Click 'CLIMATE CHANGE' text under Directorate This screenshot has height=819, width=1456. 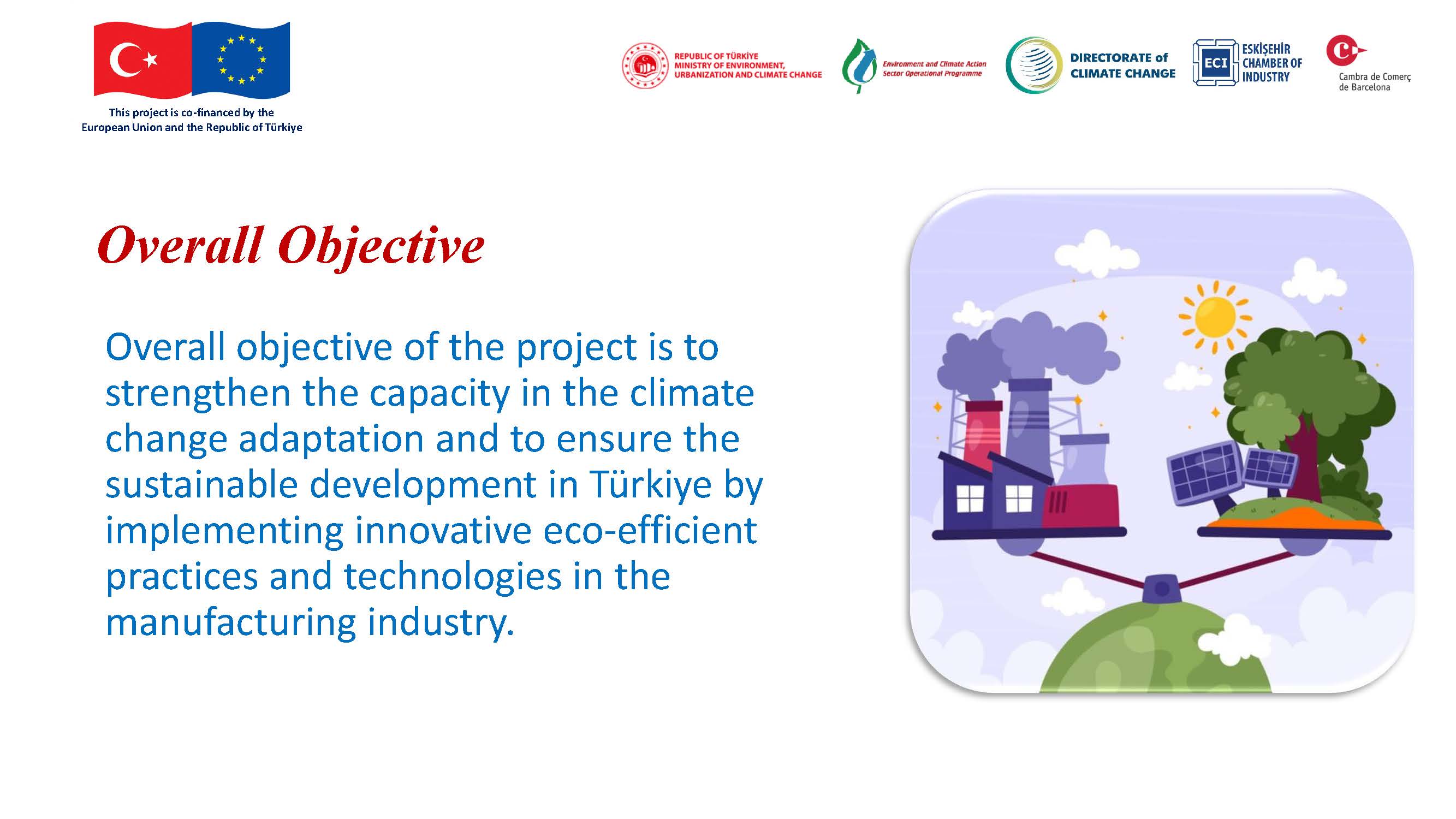(1122, 74)
